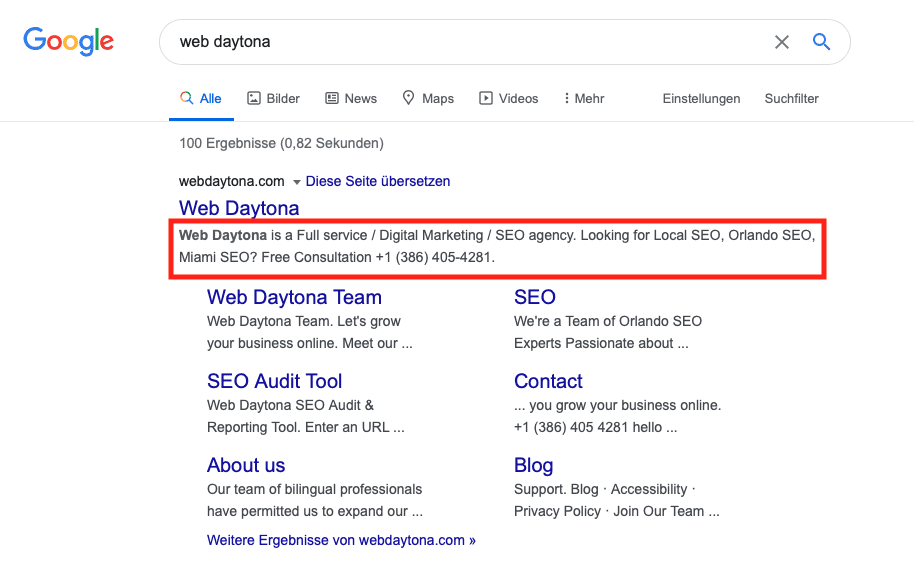
Task: Open the 'Web Daytona Team' sitelink
Action: (294, 297)
